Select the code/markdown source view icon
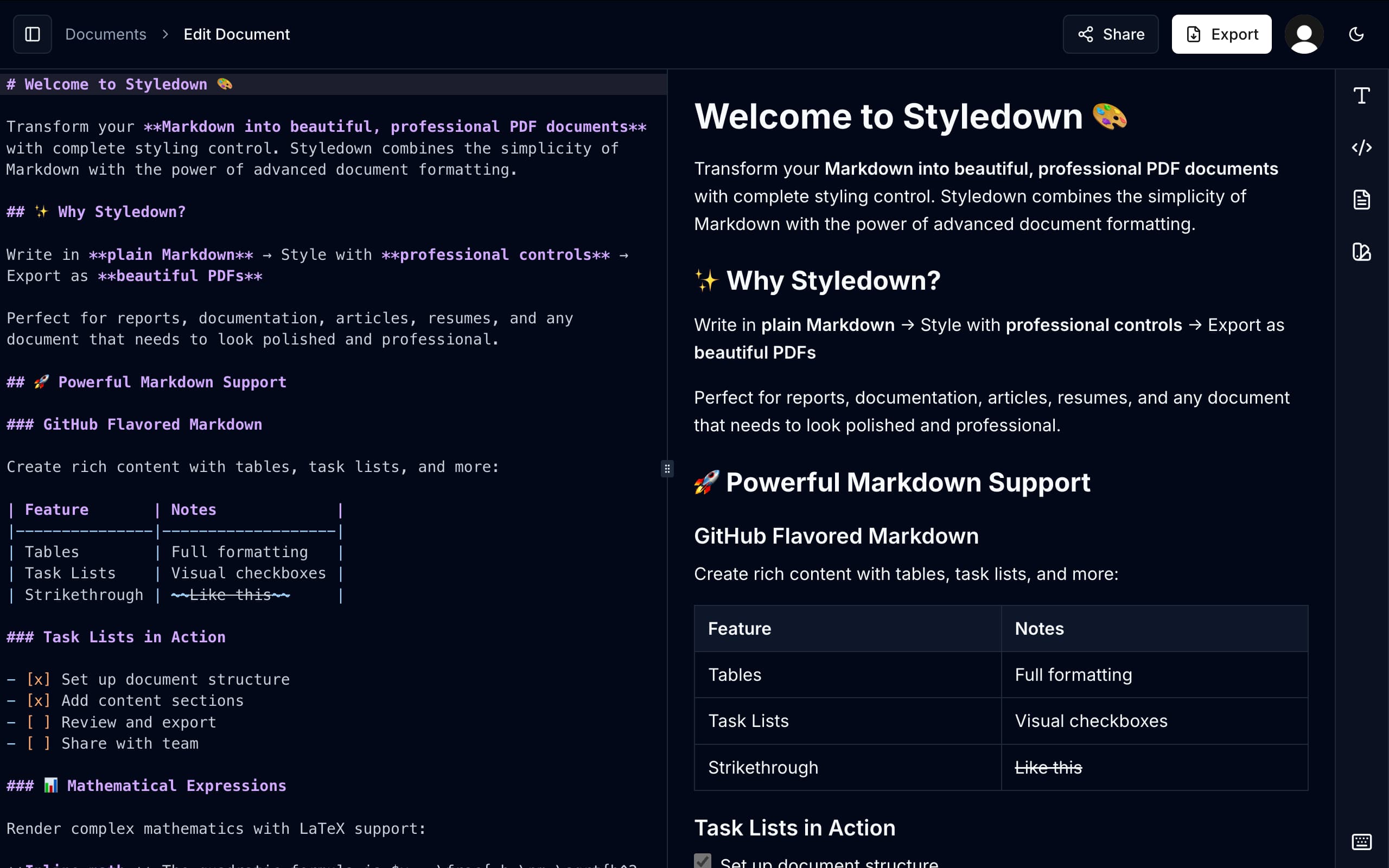Screen dimensions: 1389x868 (1362, 148)
